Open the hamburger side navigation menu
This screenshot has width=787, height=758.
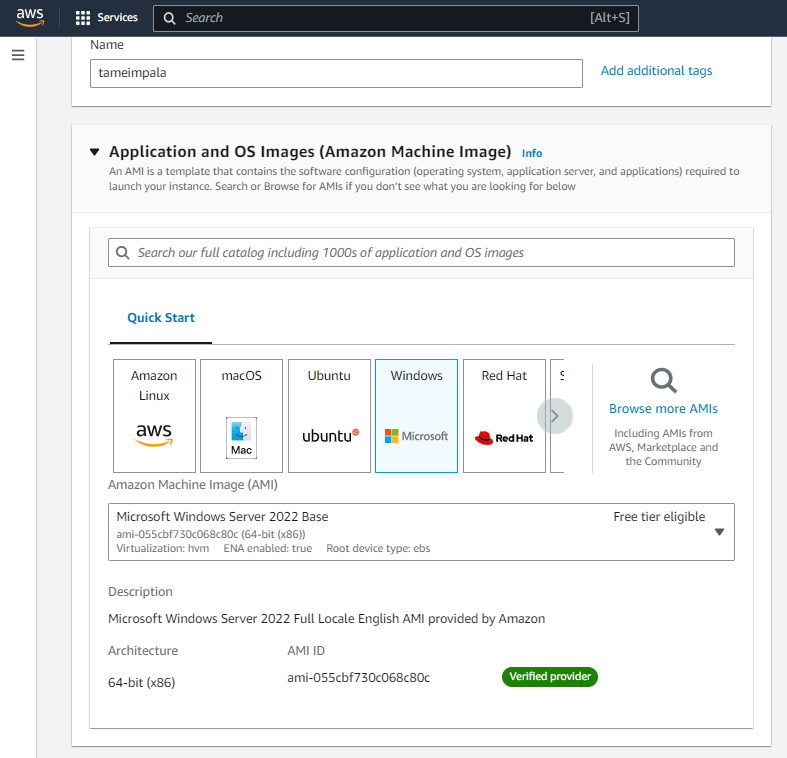(x=18, y=55)
